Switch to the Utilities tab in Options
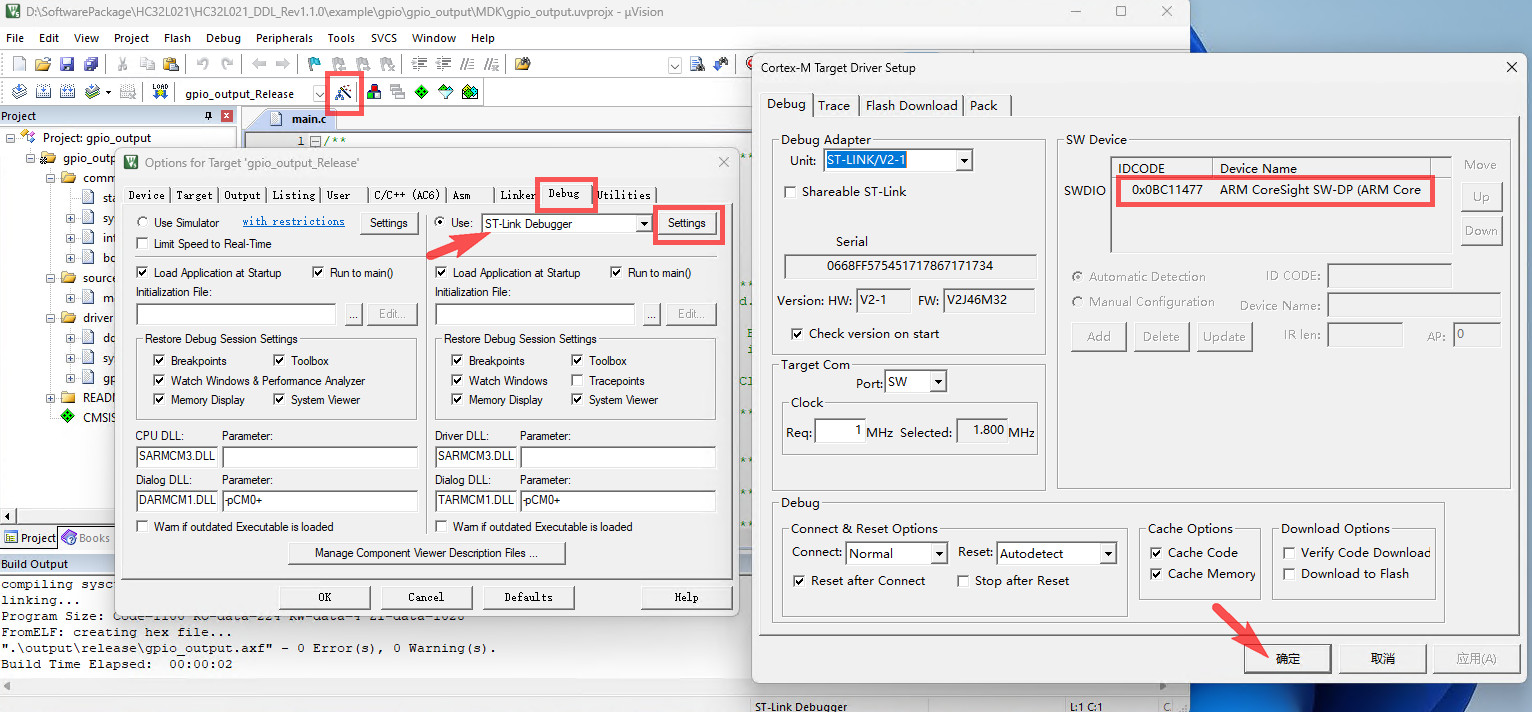1532x712 pixels. click(624, 195)
